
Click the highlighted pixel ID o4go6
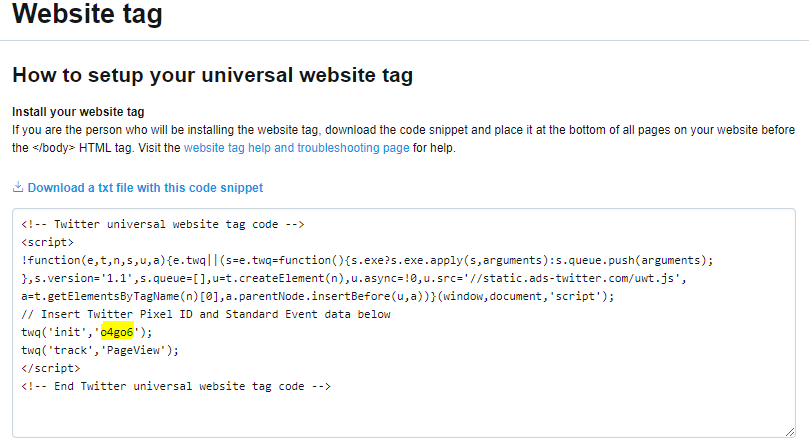click(117, 332)
